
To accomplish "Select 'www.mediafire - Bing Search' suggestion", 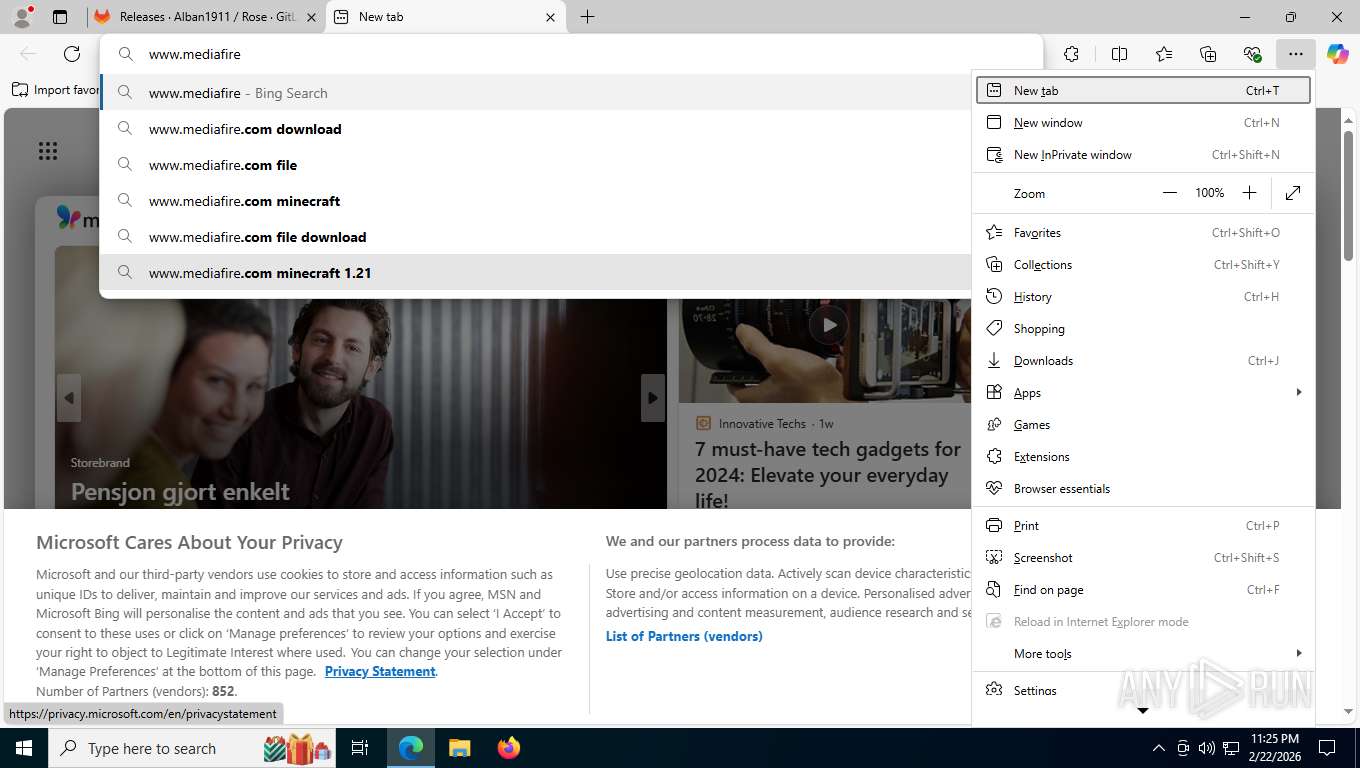I will pyautogui.click(x=536, y=93).
